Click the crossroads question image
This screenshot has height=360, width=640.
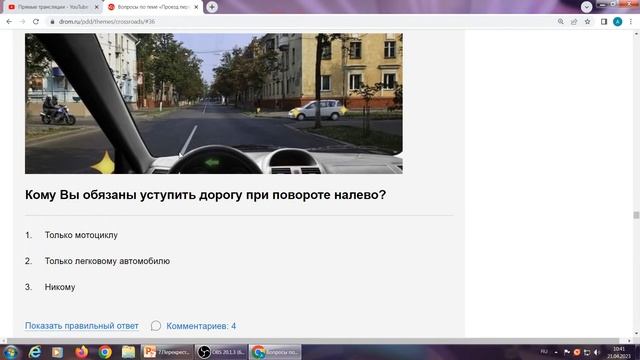coord(214,103)
